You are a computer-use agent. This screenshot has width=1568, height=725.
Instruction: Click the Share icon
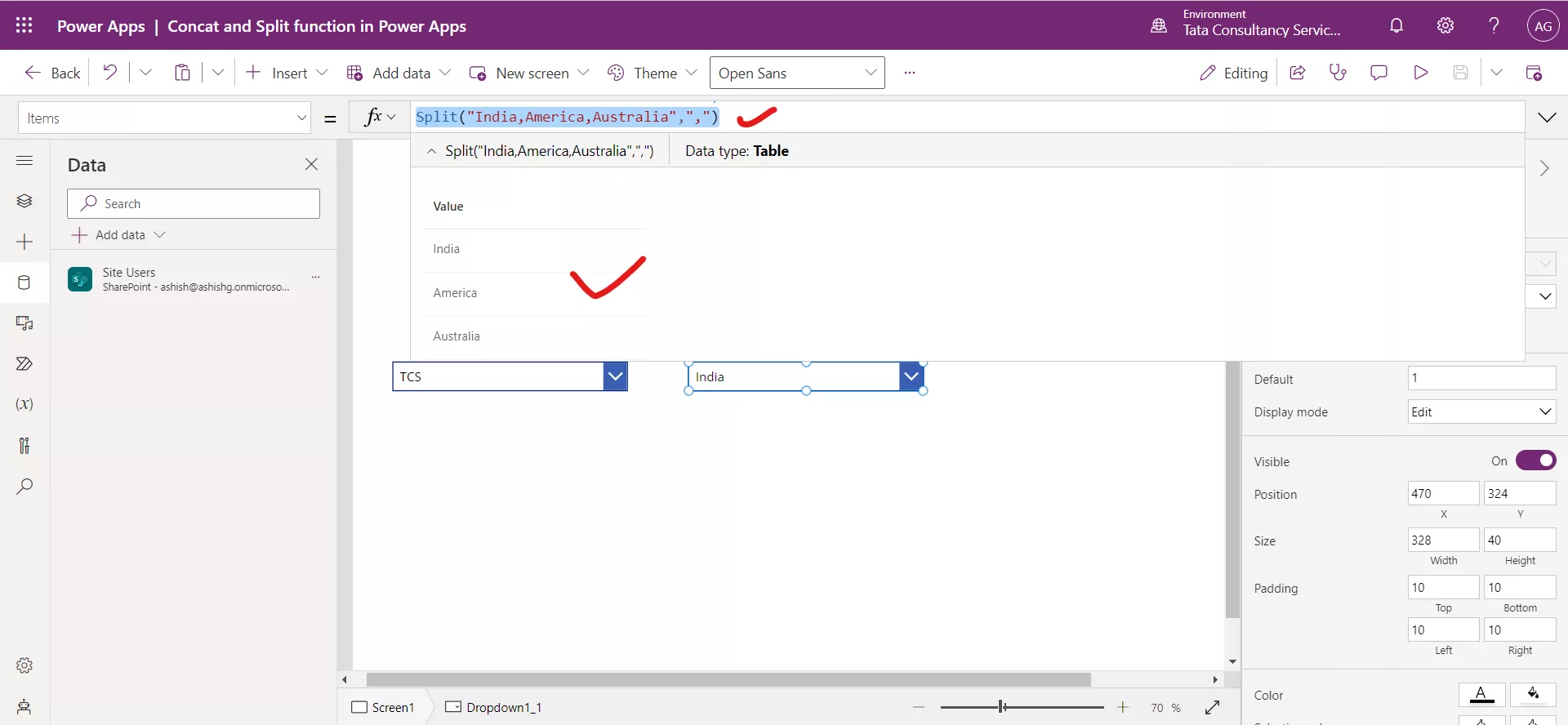(1297, 73)
